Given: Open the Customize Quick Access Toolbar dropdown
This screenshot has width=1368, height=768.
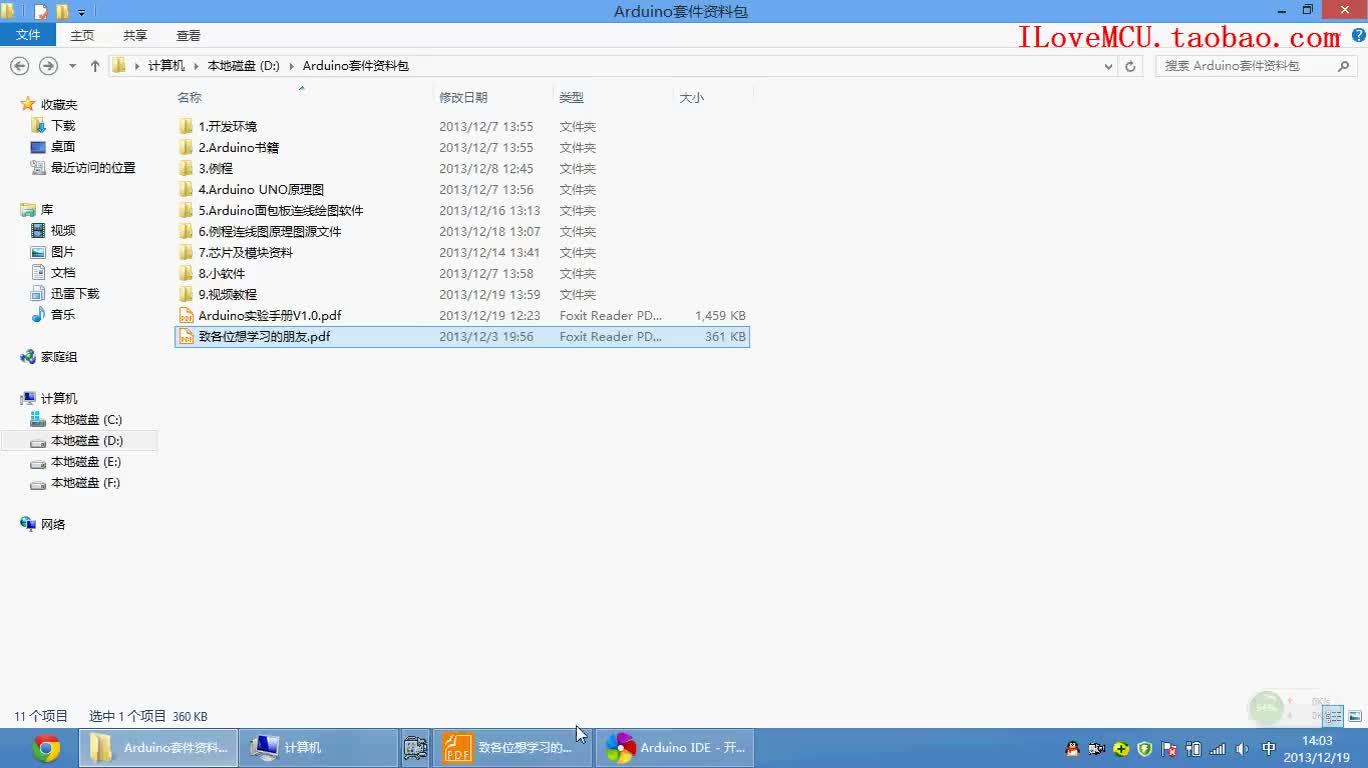Looking at the screenshot, I should [x=81, y=12].
